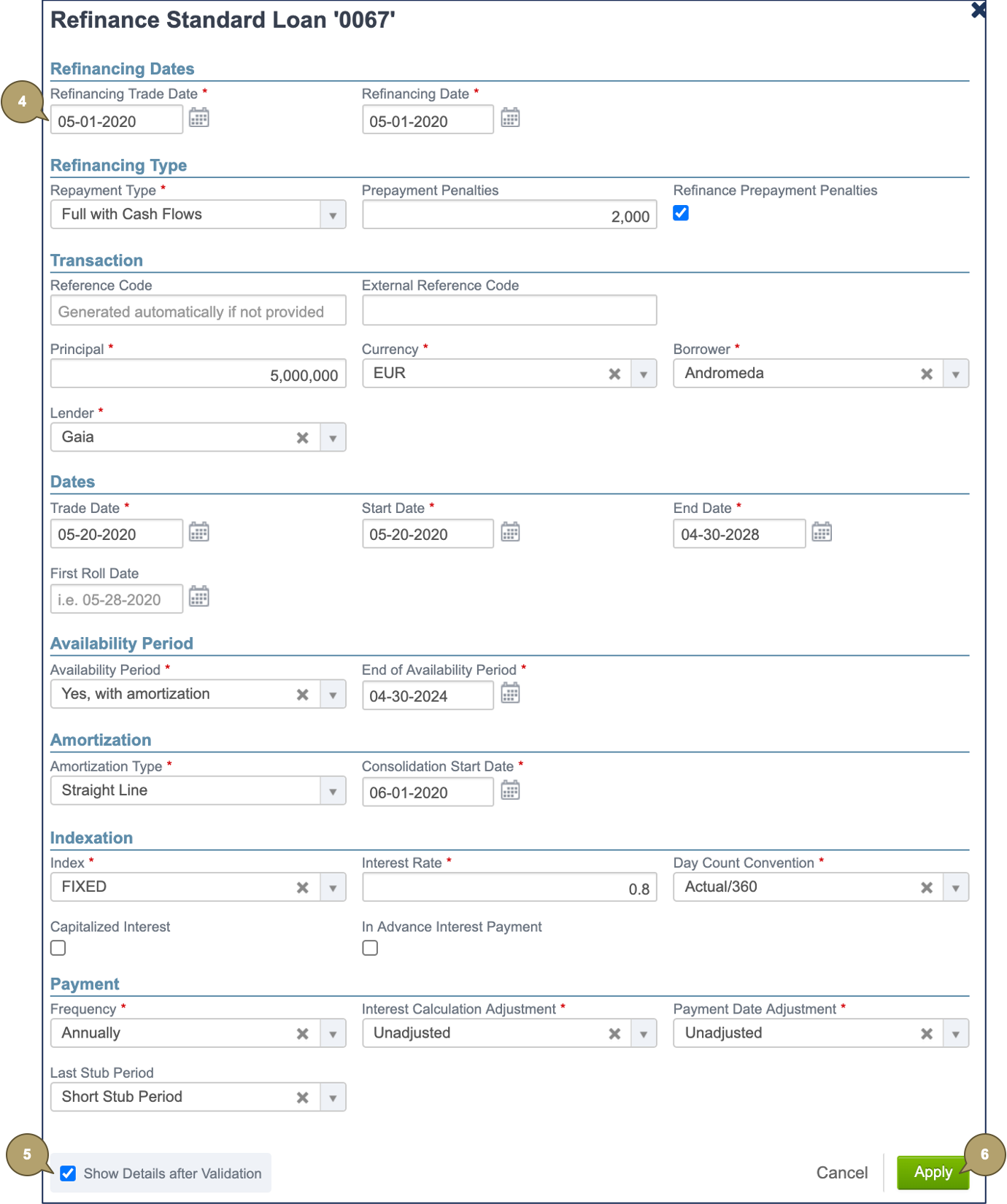Image resolution: width=1007 pixels, height=1204 pixels.
Task: Clear the selected EUR currency
Action: (x=614, y=374)
